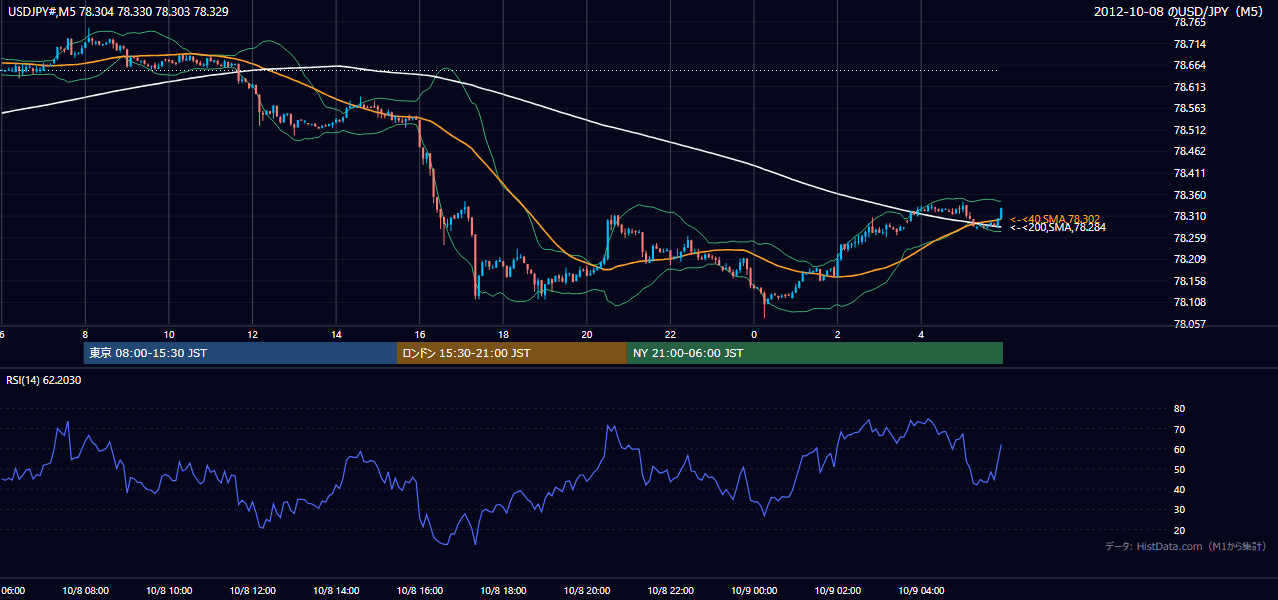
Task: Select the London 15:30-21:00 JST session bar
Action: tap(512, 353)
